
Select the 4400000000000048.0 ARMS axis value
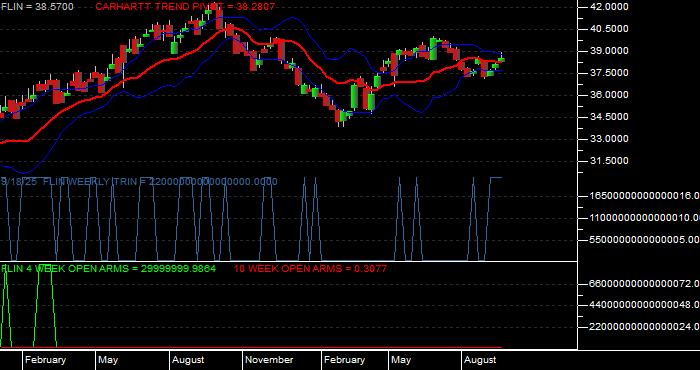(645, 305)
